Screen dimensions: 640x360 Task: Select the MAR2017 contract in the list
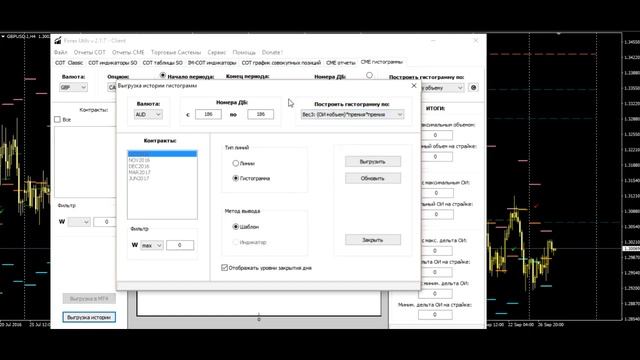point(162,173)
